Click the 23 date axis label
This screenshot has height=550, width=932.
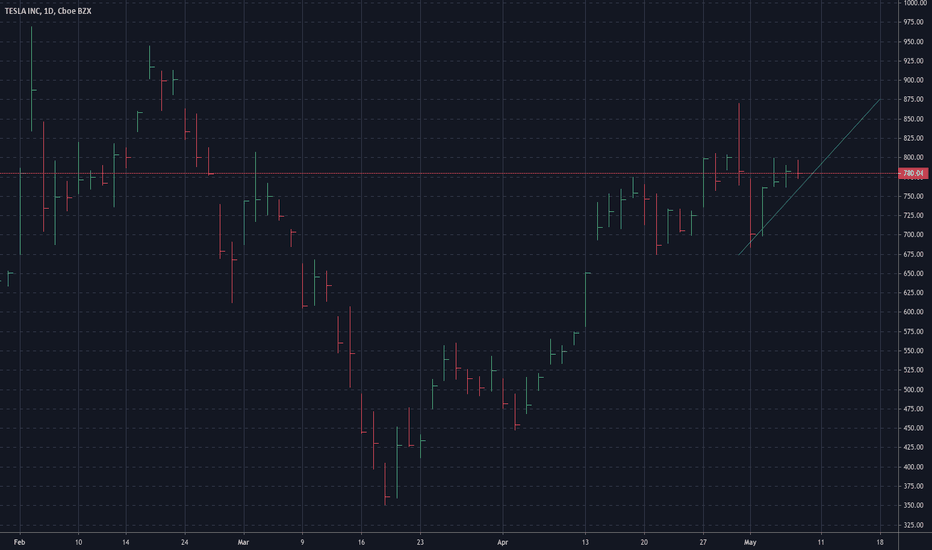[420, 542]
